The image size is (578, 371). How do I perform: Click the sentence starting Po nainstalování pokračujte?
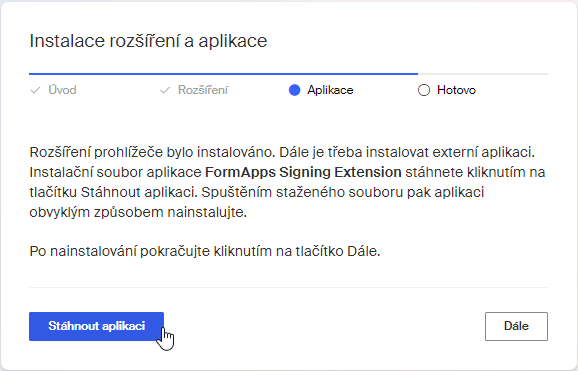[205, 252]
